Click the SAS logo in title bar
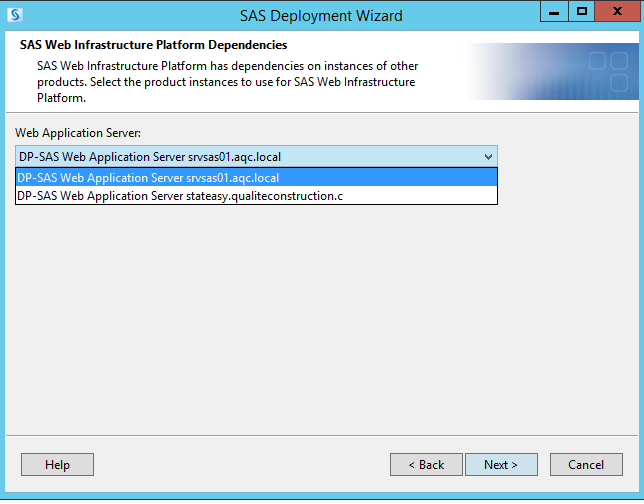 [x=15, y=15]
